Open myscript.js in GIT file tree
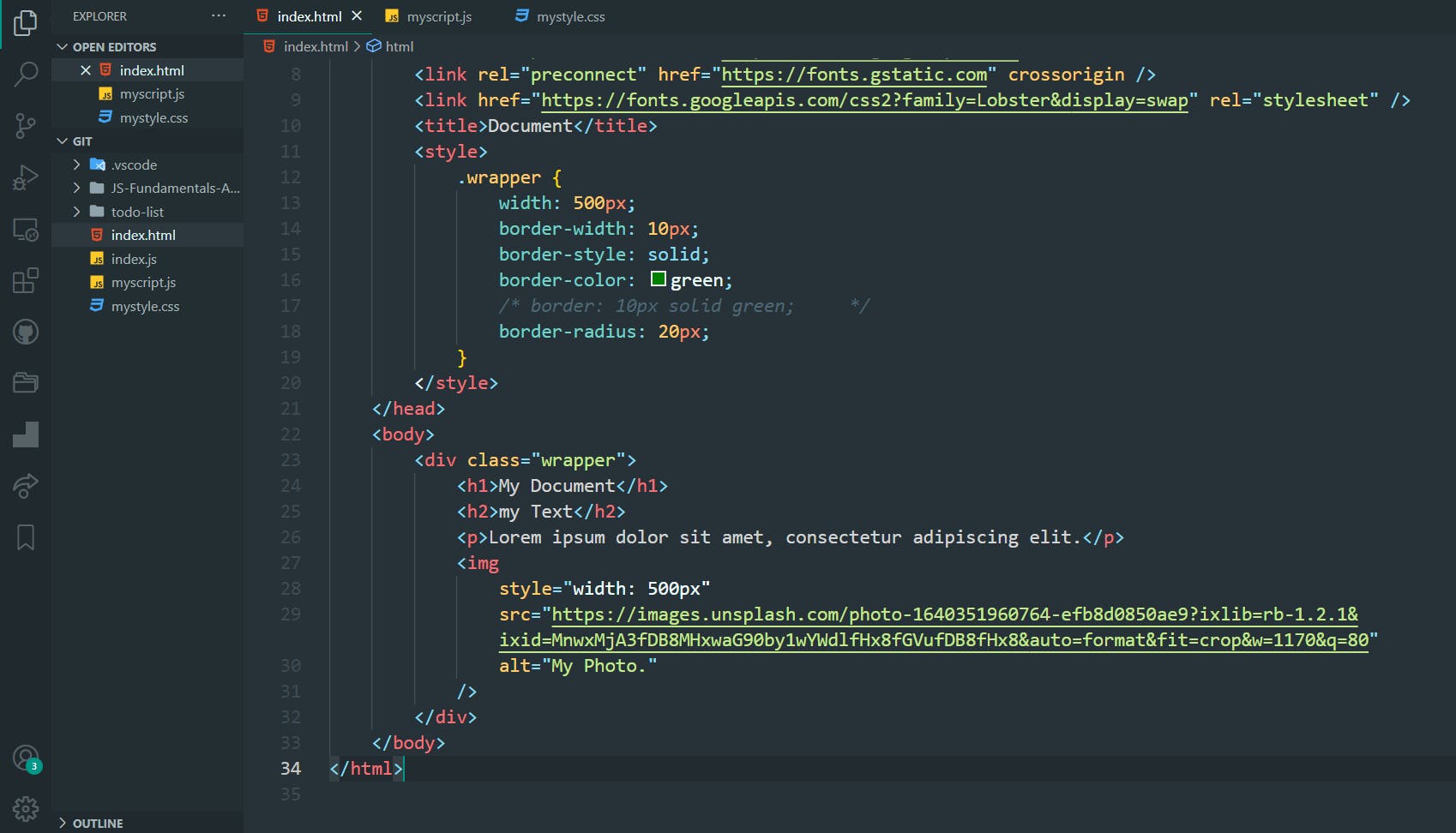 pyautogui.click(x=143, y=282)
